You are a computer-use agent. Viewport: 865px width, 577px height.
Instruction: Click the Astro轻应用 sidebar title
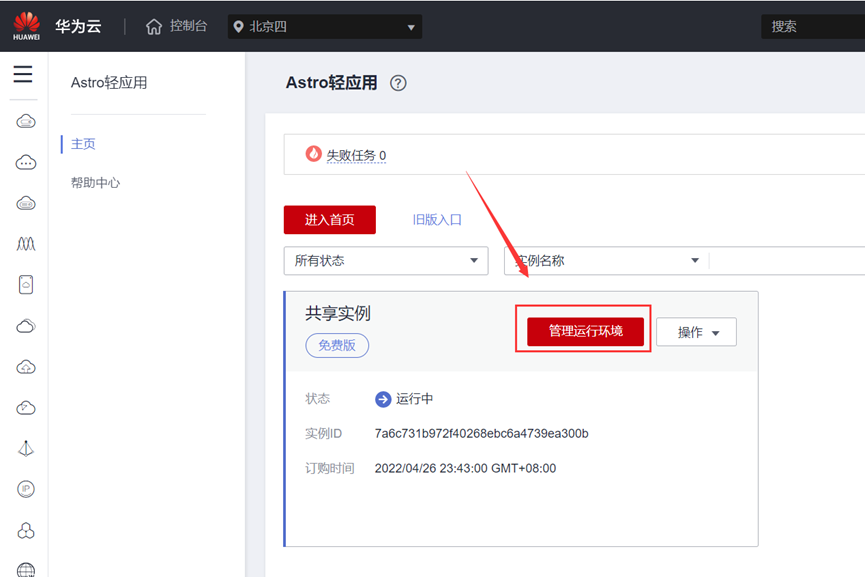pos(109,83)
